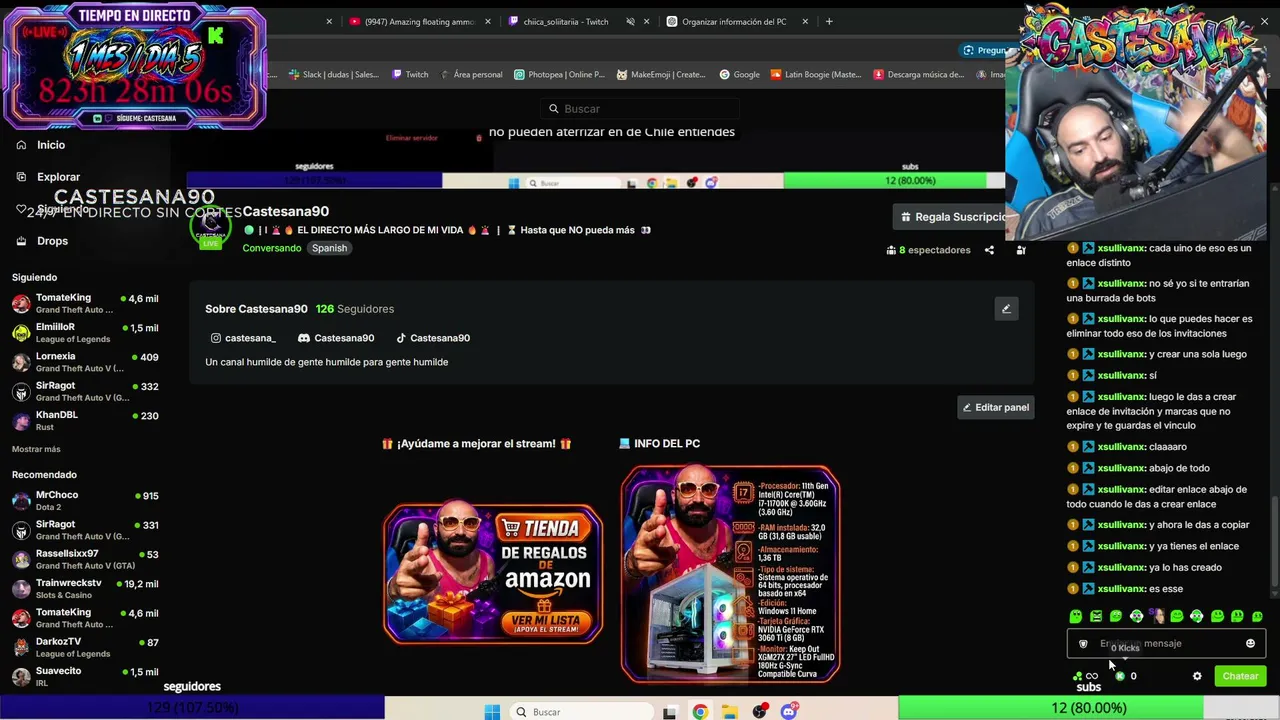Click the Regala Suscripciones button
Image resolution: width=1280 pixels, height=720 pixels.
[950, 217]
